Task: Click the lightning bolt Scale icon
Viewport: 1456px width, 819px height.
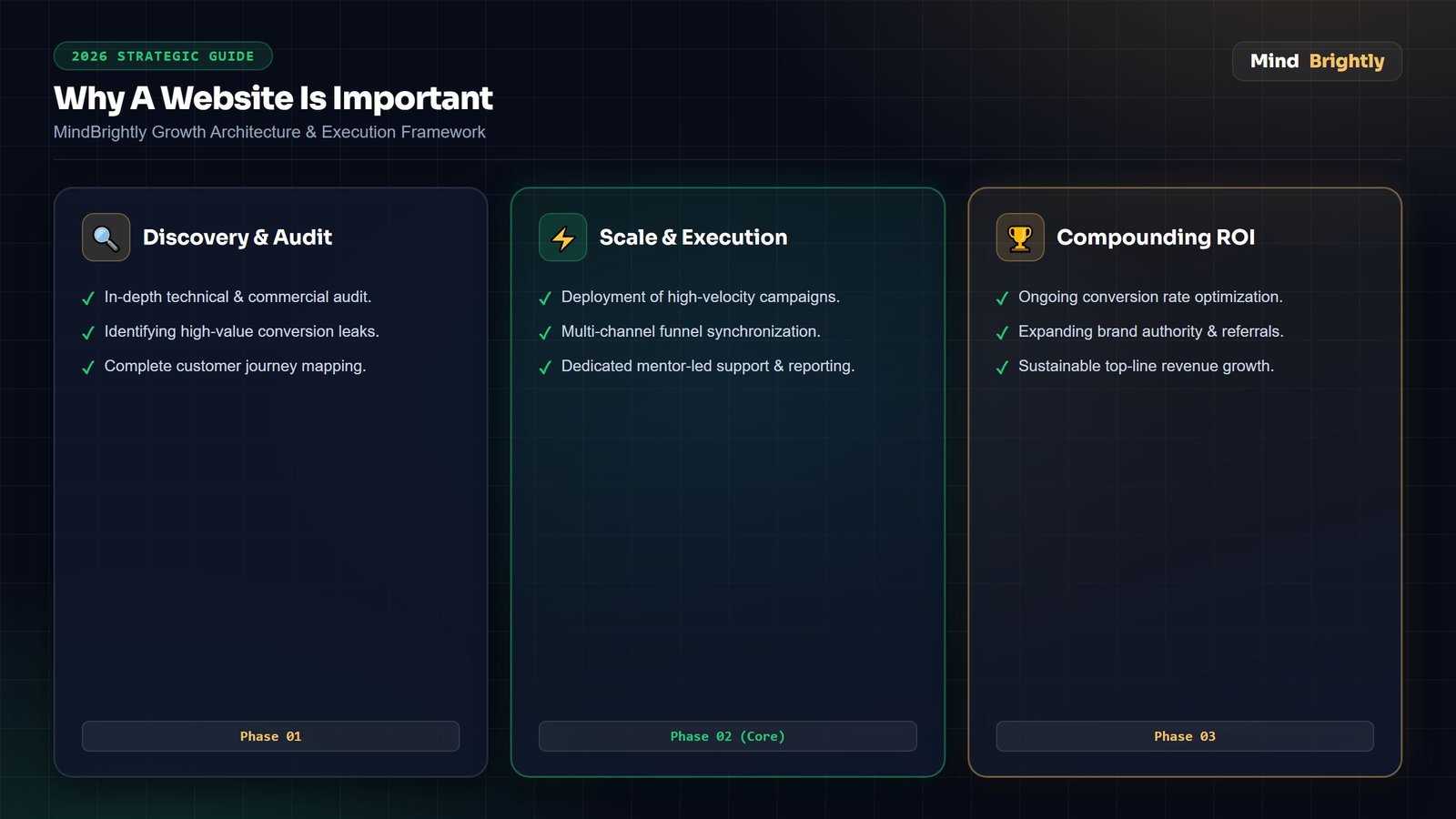Action: [562, 238]
